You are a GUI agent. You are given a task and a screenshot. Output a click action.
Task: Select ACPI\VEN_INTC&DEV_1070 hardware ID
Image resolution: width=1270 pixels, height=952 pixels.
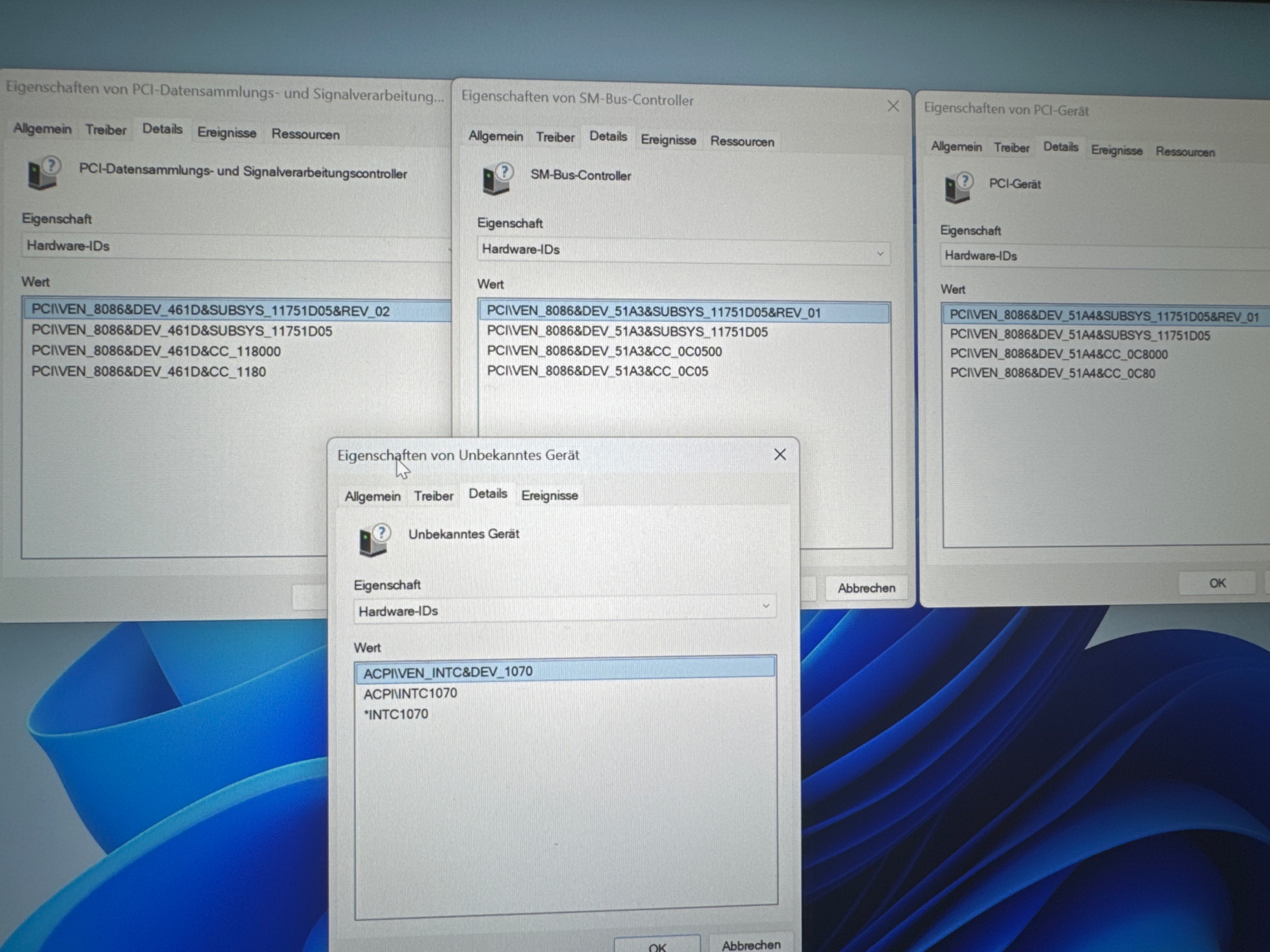[x=565, y=671]
